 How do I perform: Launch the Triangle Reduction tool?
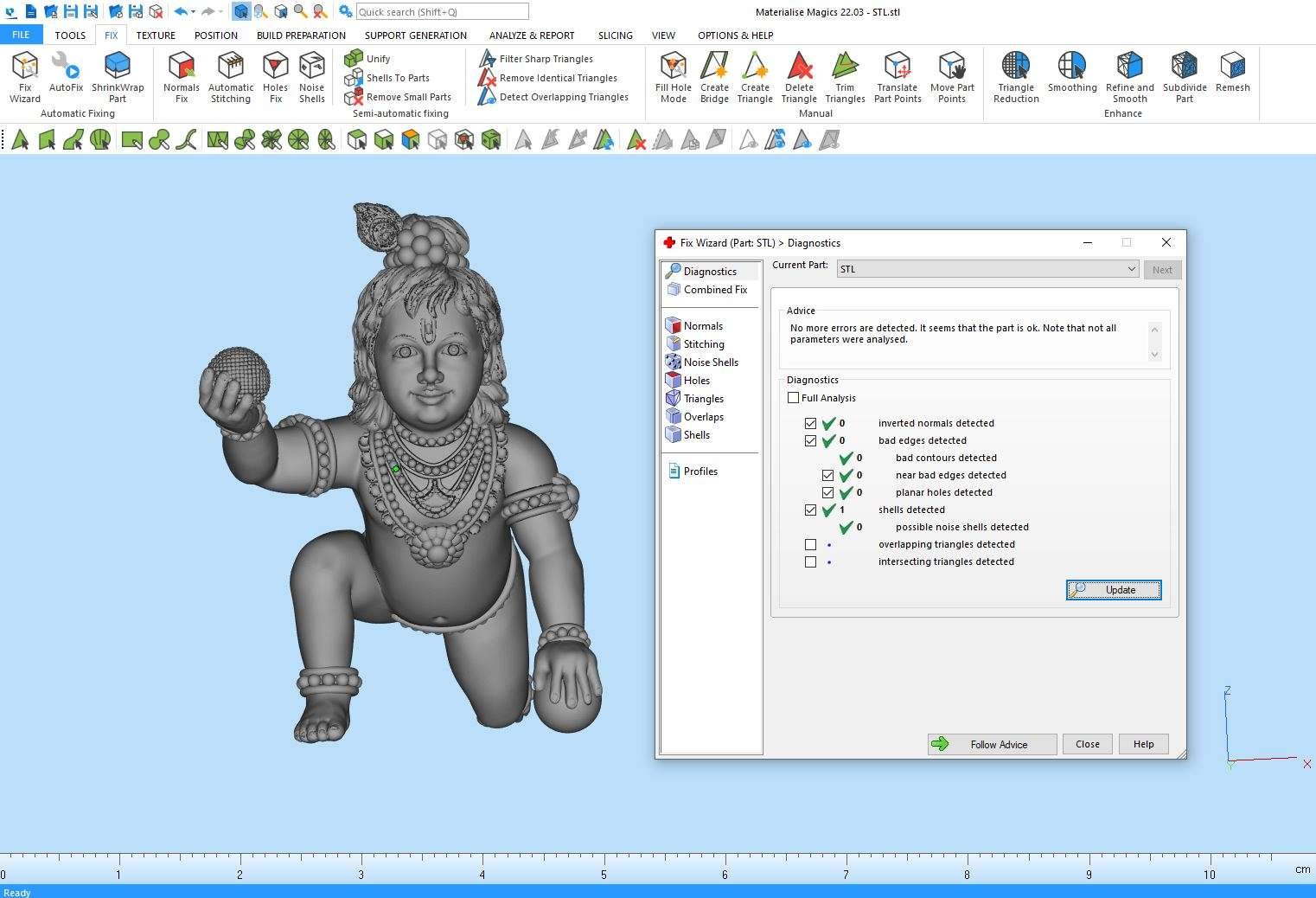(1016, 76)
